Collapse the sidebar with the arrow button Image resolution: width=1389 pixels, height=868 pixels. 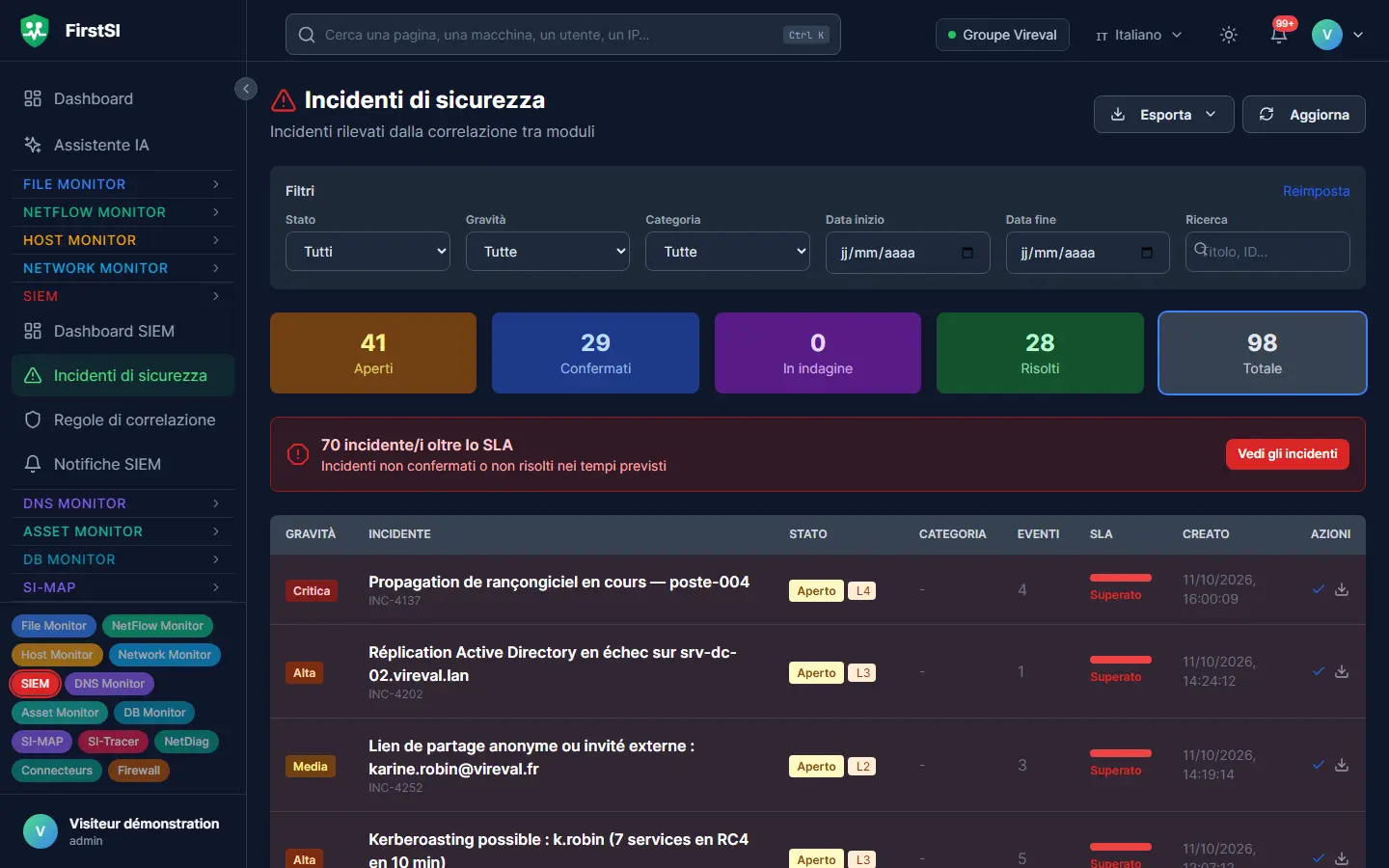point(246,89)
